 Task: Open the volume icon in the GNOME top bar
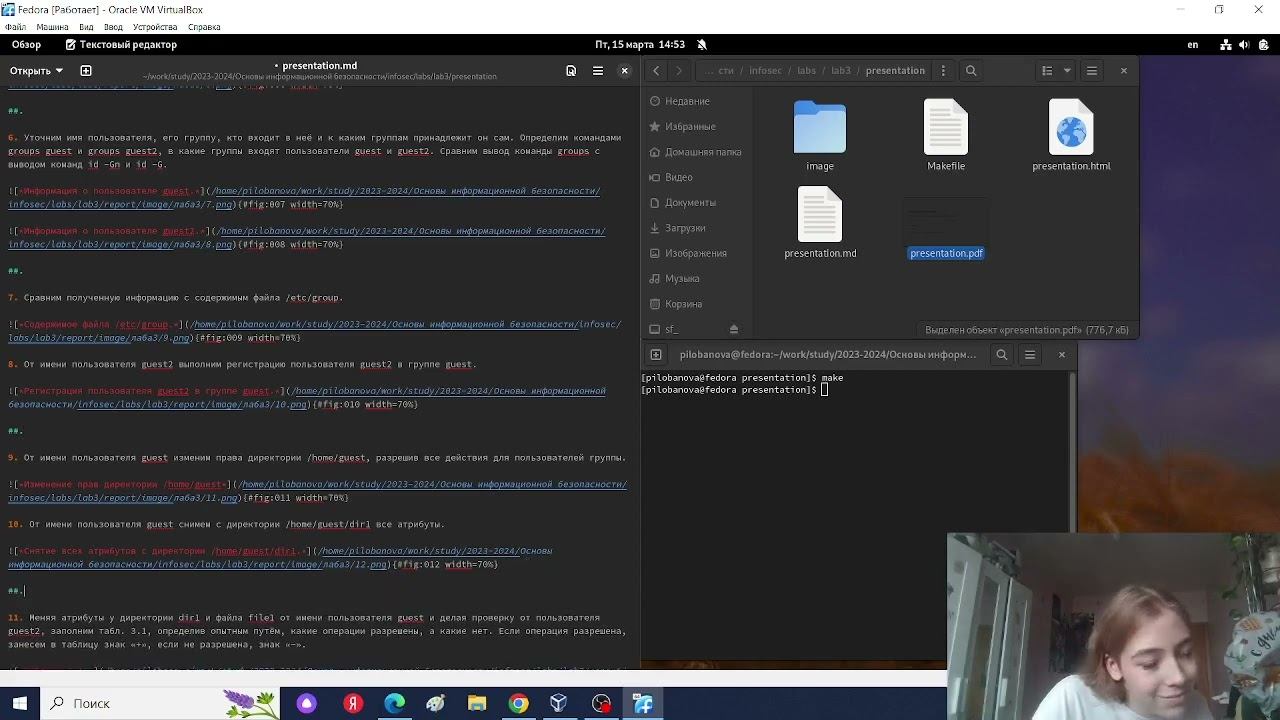1245,45
